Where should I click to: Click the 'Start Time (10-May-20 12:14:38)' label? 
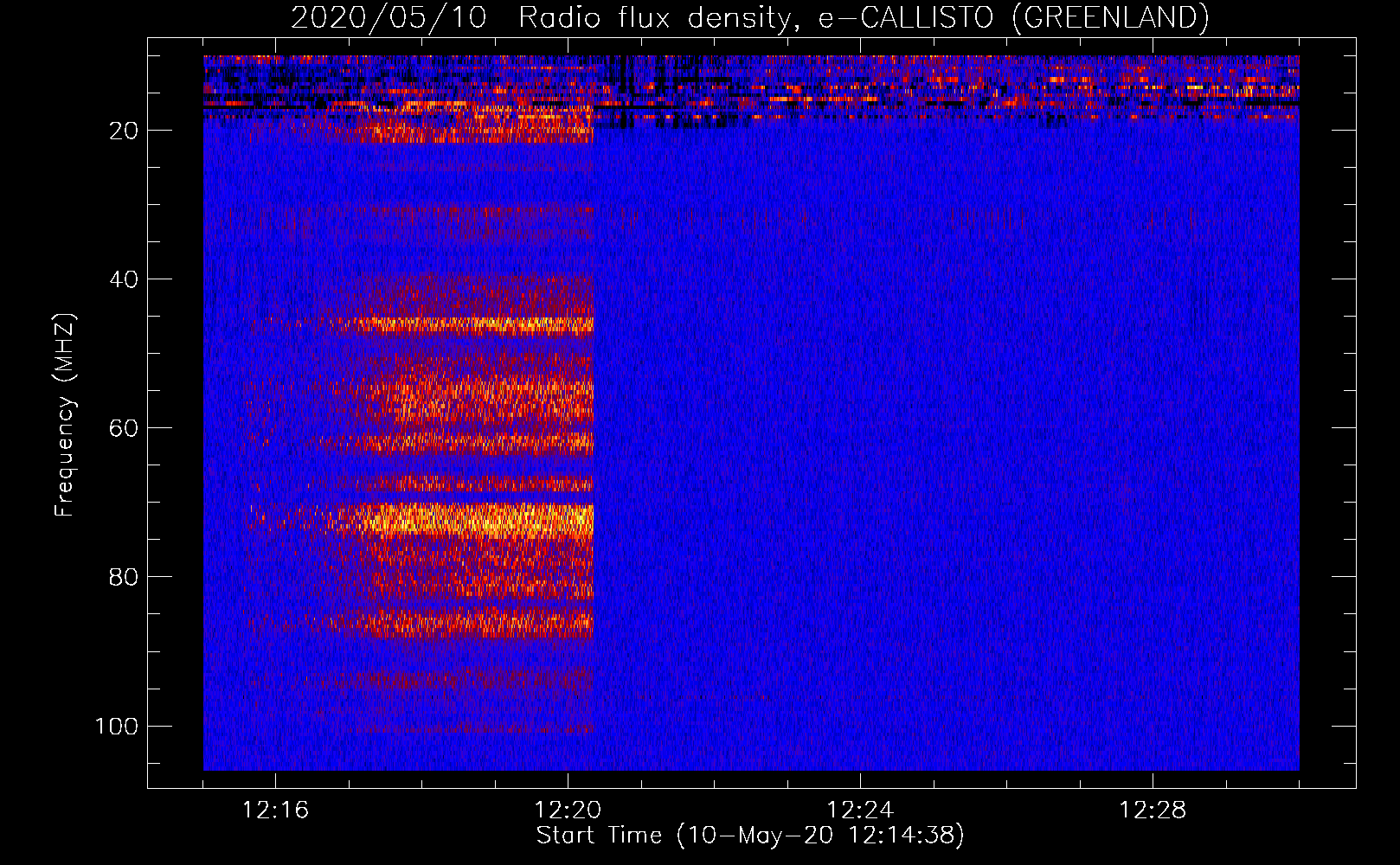(750, 836)
